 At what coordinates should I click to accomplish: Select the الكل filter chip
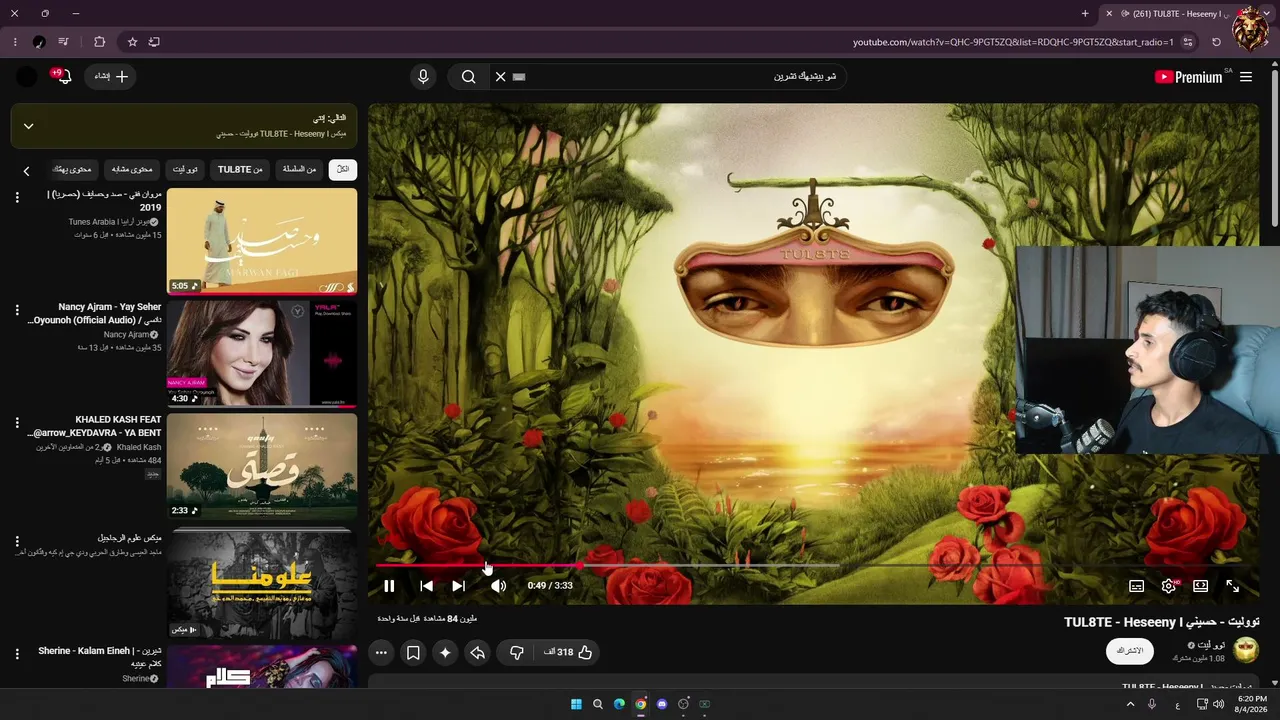pyautogui.click(x=343, y=170)
